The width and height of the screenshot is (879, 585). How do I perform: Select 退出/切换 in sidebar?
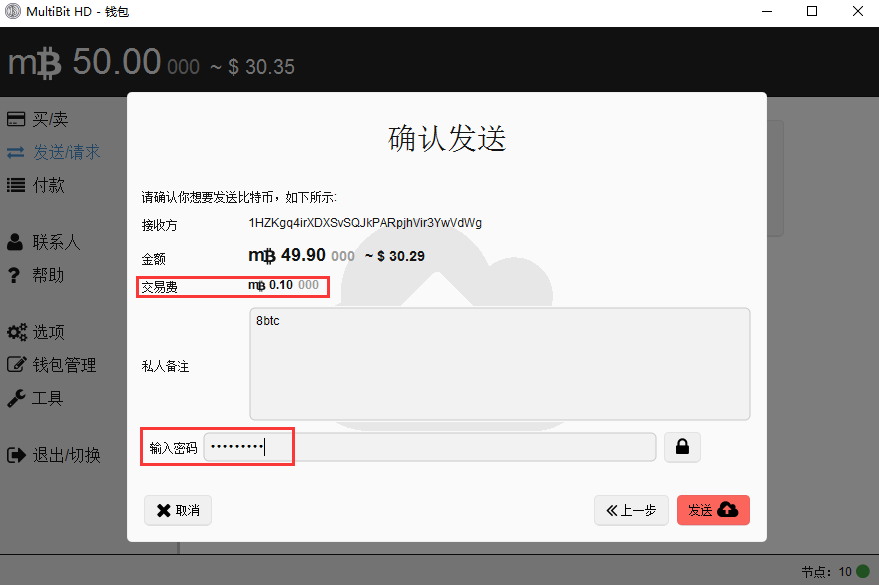(x=66, y=455)
